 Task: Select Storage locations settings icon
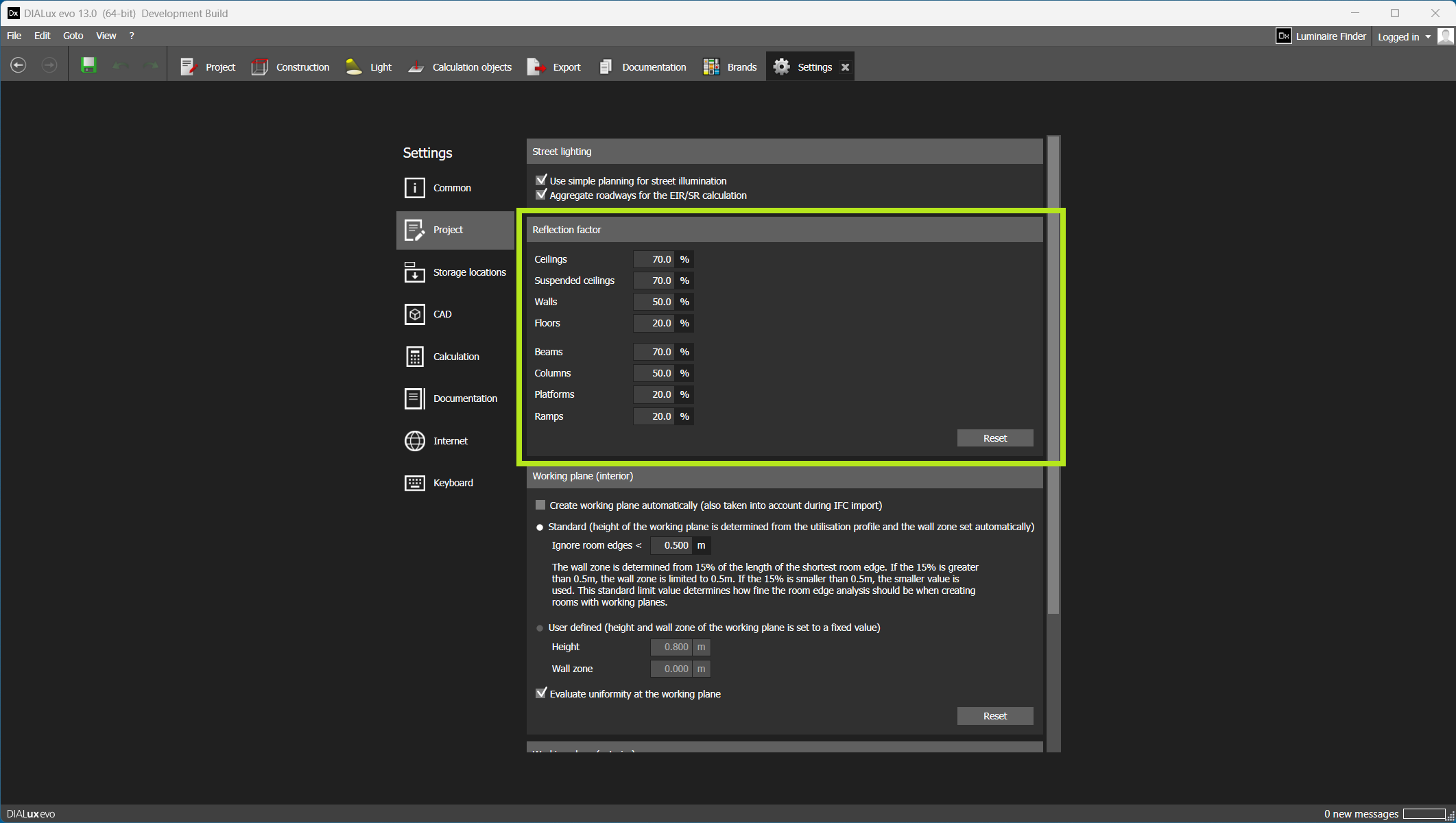(415, 272)
